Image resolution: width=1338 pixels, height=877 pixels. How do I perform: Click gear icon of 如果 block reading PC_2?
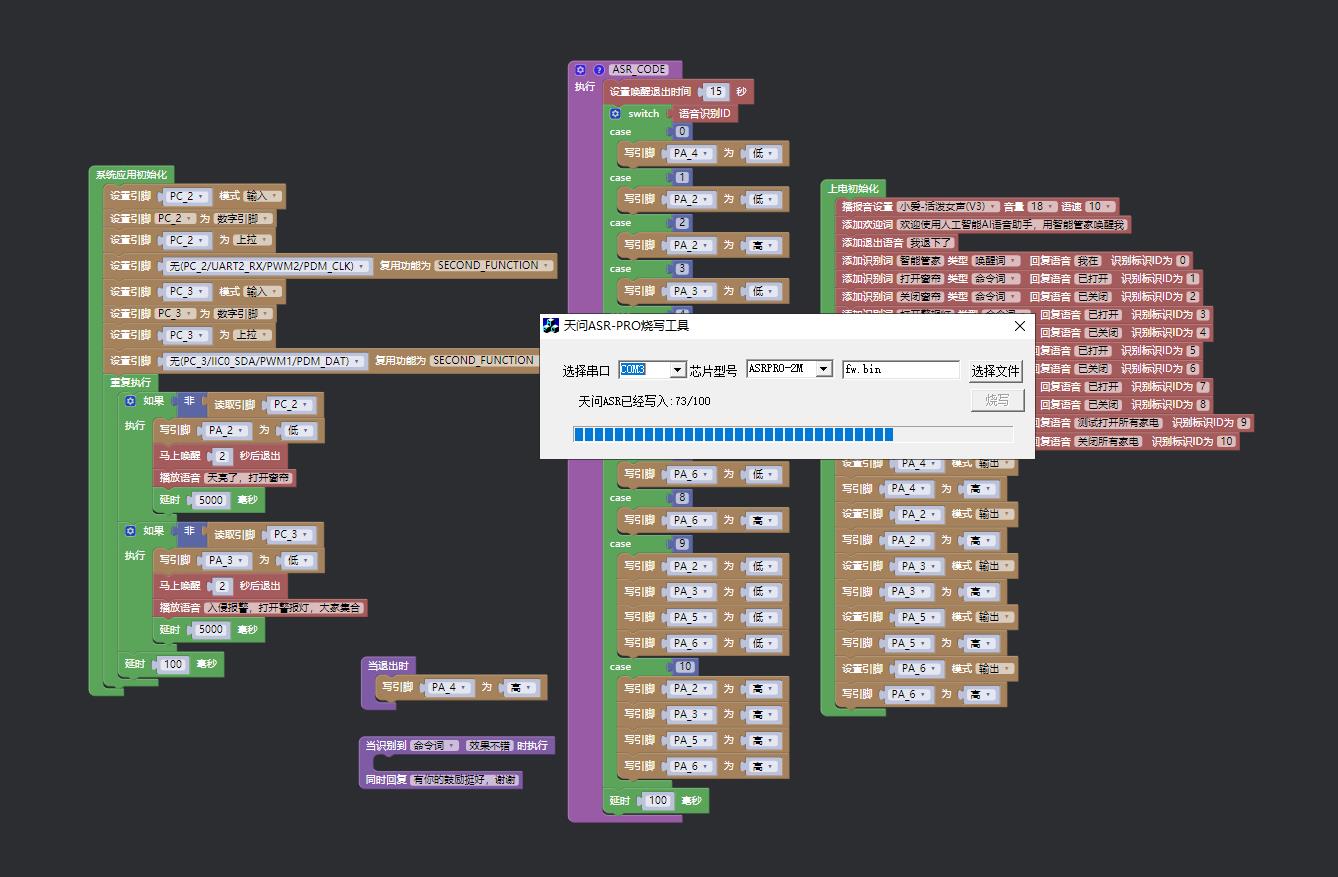pos(130,401)
